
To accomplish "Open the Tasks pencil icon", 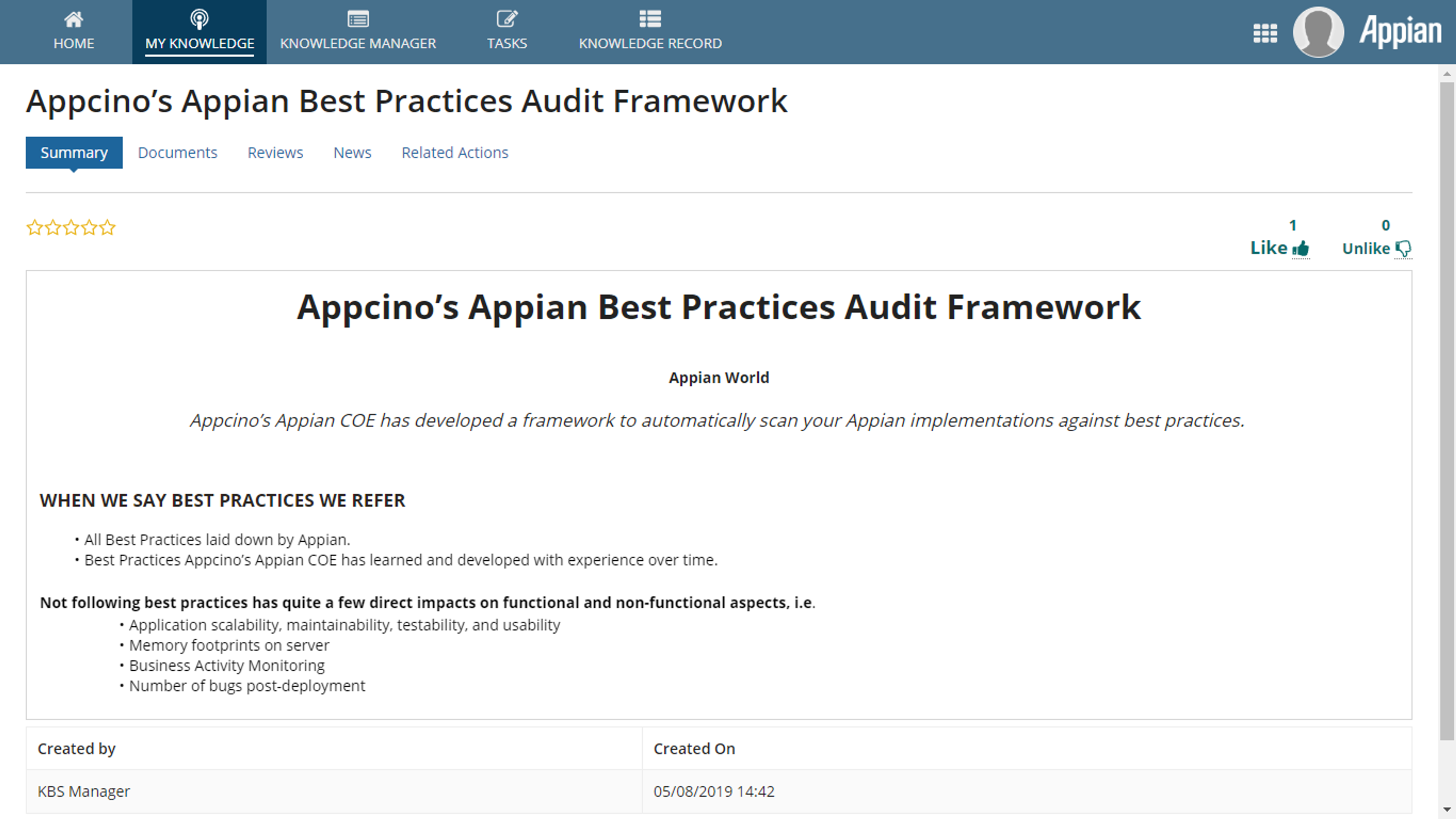I will (x=507, y=19).
